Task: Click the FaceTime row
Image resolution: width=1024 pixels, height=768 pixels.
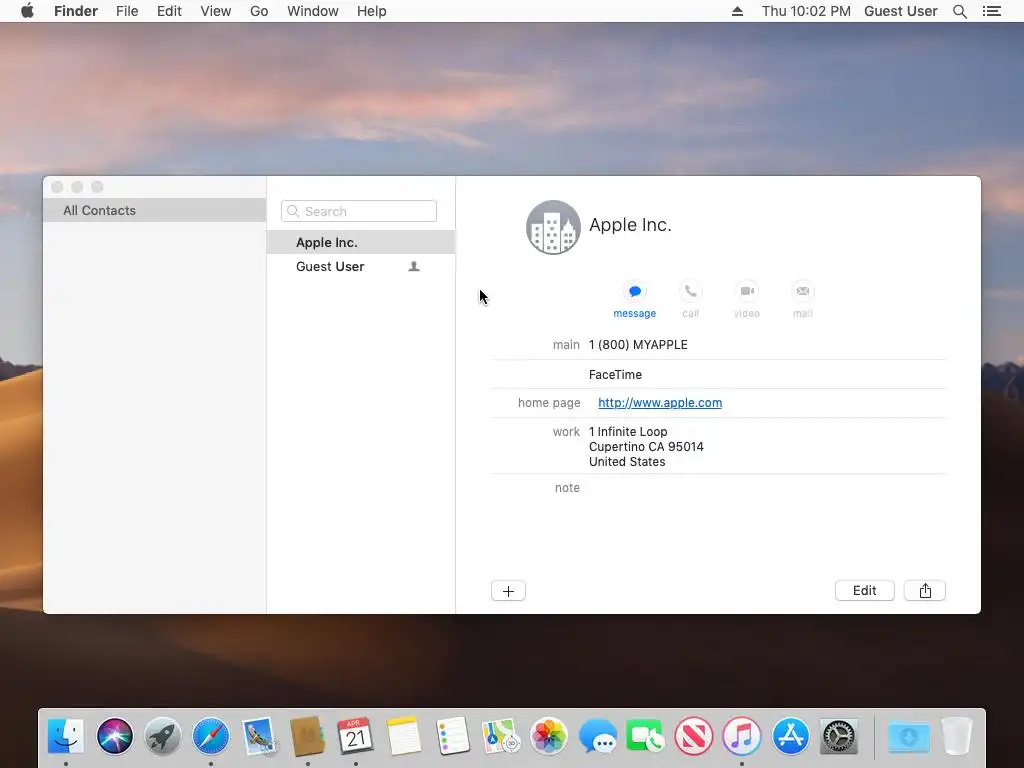Action: point(718,375)
